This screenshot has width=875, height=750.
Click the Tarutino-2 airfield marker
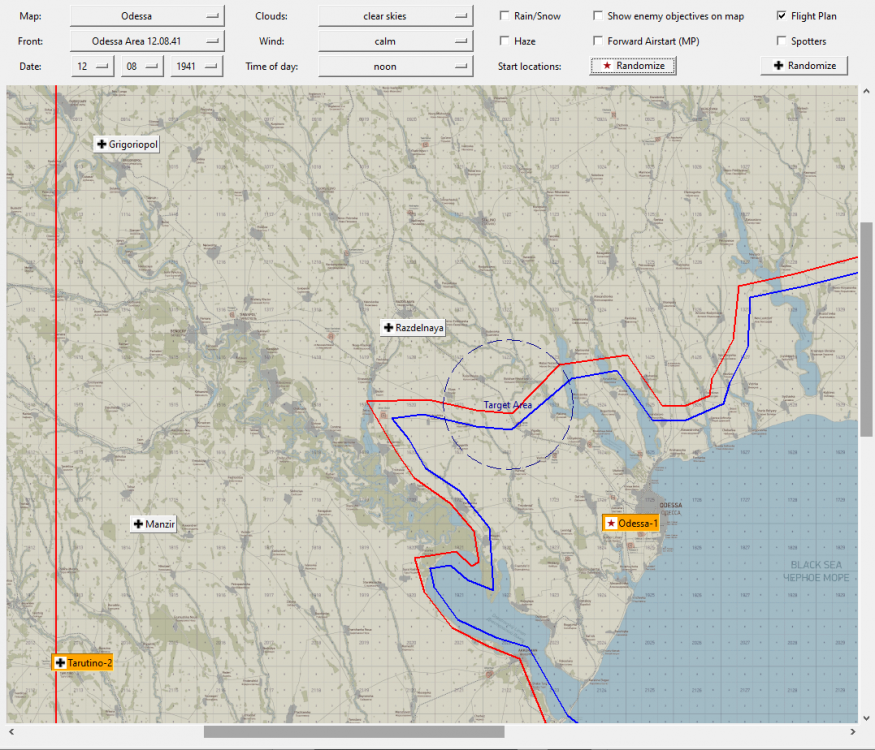[83, 663]
